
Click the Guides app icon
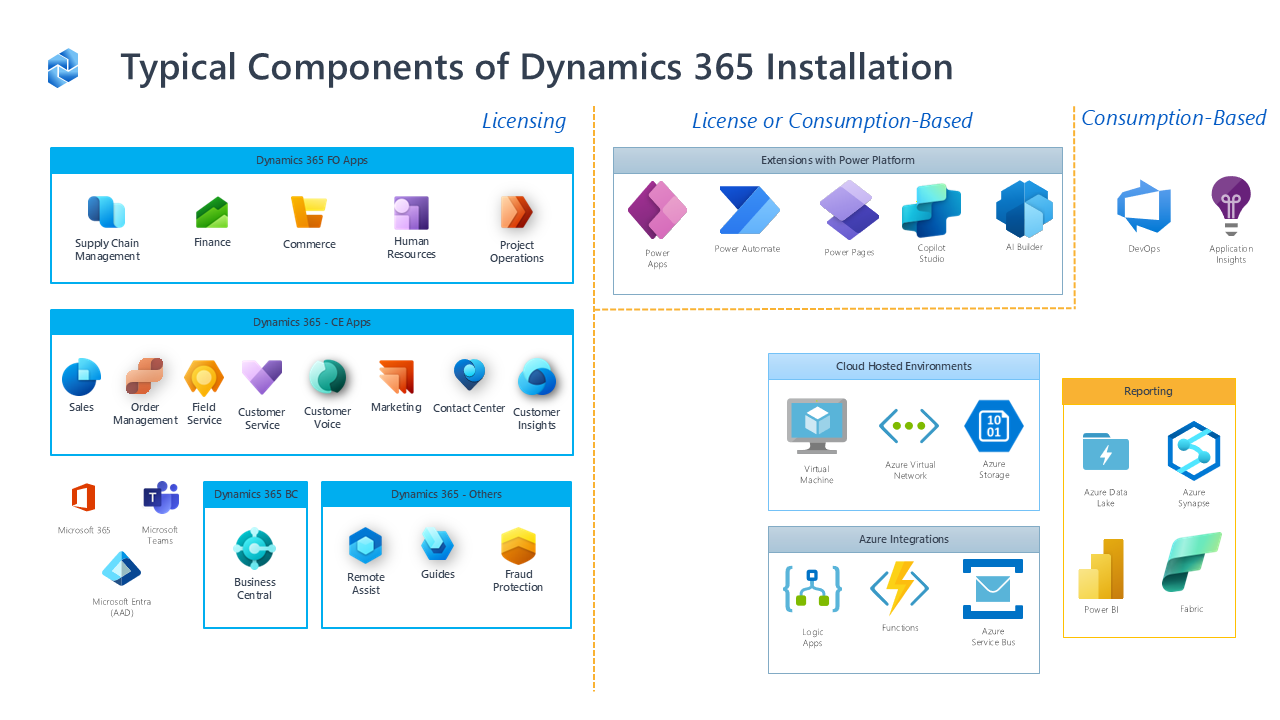pos(437,545)
